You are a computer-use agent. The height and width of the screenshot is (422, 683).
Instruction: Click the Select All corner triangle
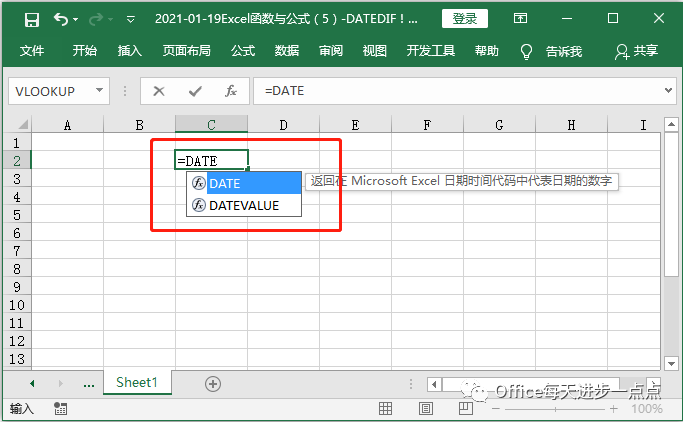[23, 125]
